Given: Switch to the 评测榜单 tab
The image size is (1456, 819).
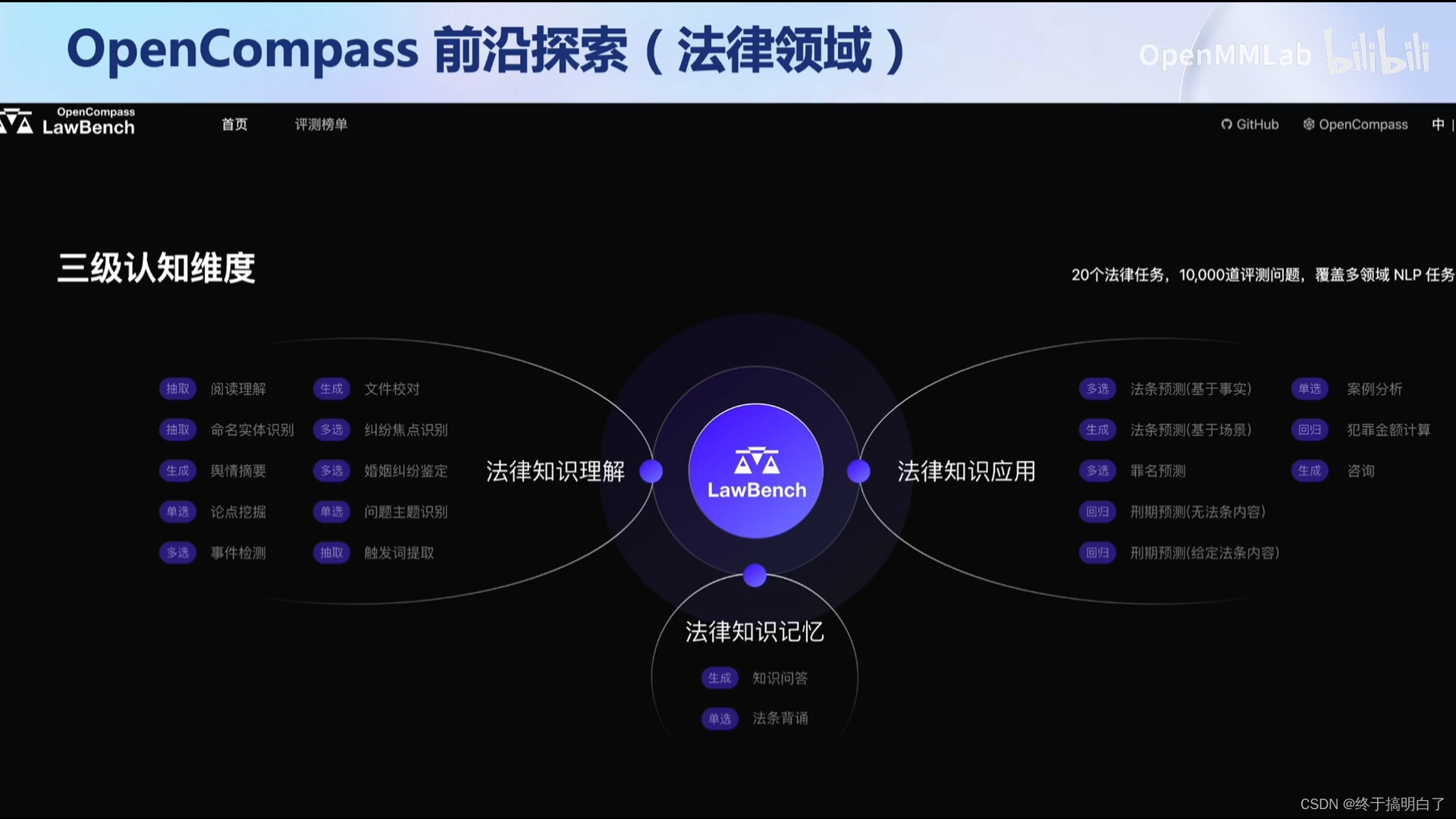Looking at the screenshot, I should (x=321, y=124).
